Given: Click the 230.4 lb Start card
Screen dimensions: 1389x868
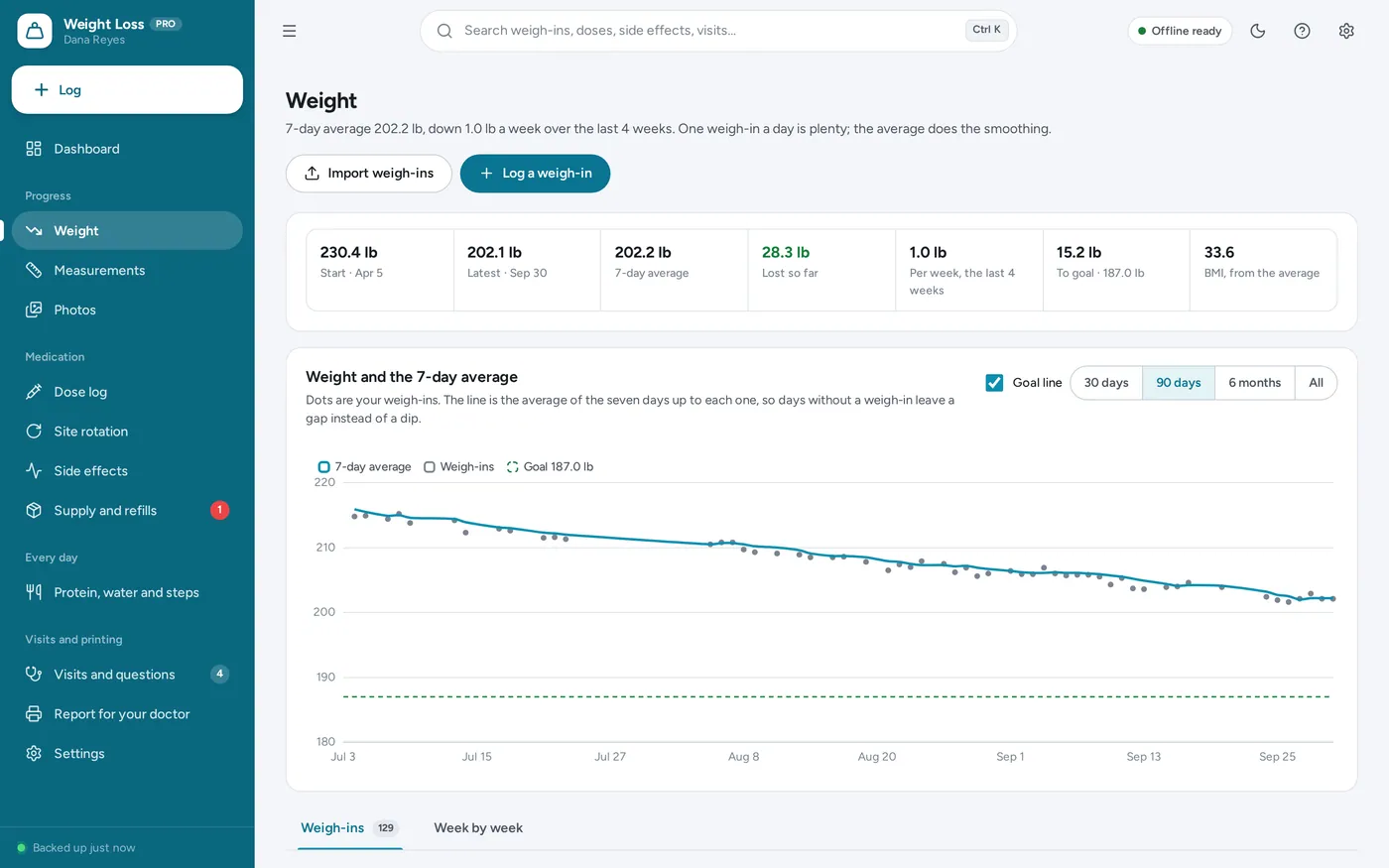Looking at the screenshot, I should (380, 271).
